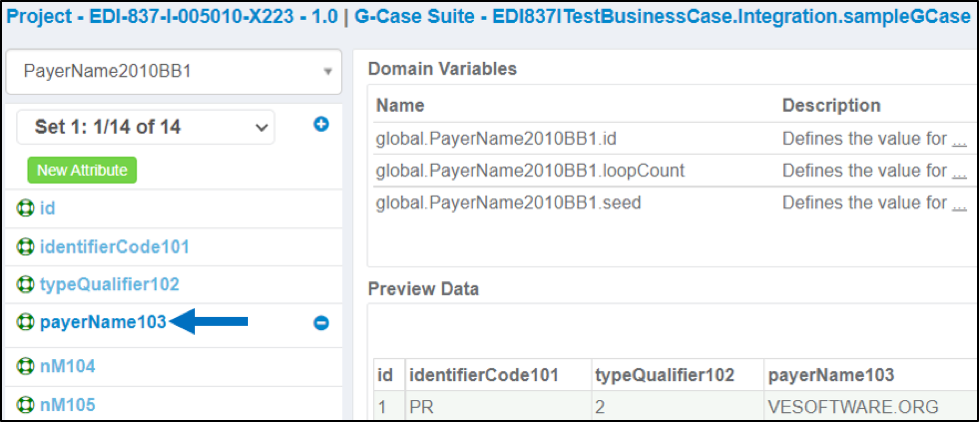Expand description ellipsis for global.PayerName2010BB1.id
This screenshot has height=422, width=979.
click(x=959, y=139)
